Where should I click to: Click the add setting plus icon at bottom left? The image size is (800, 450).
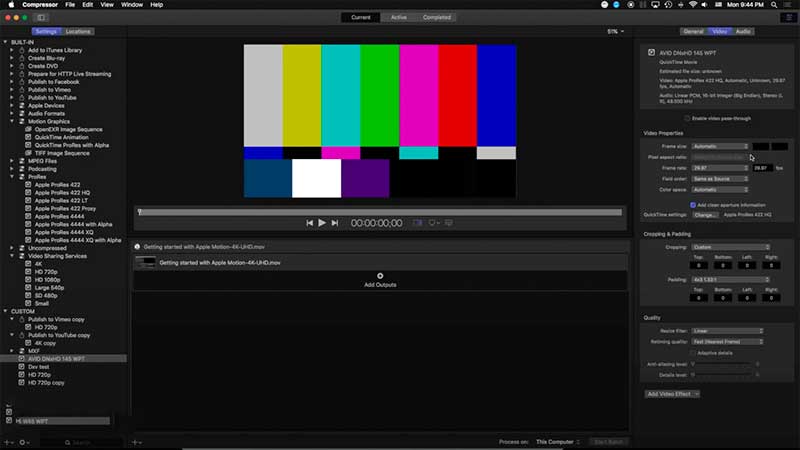coord(8,442)
